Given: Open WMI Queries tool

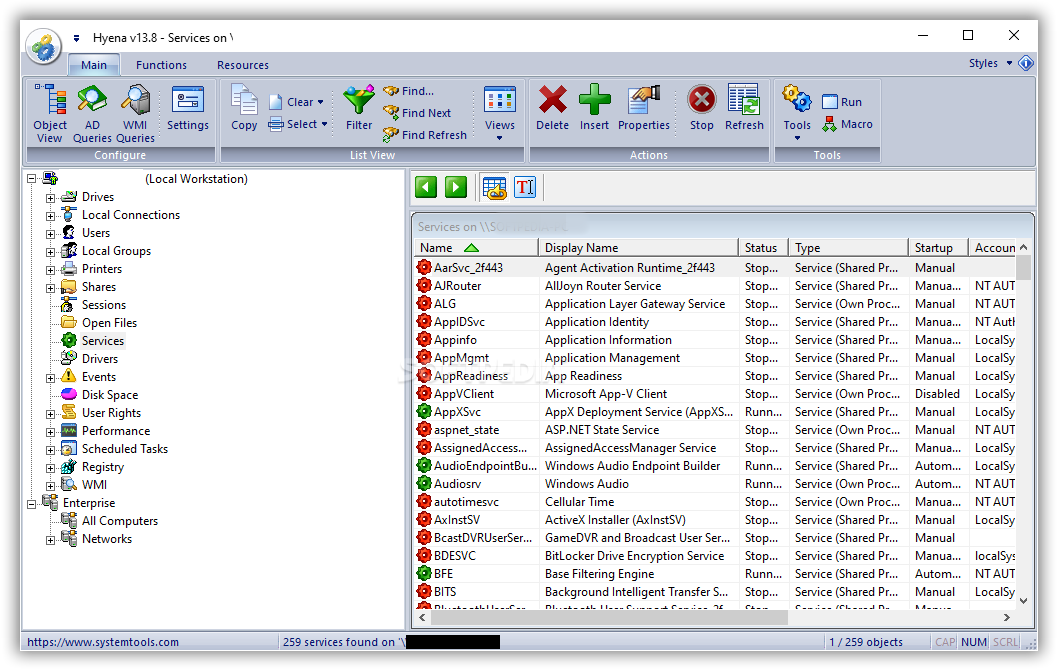Looking at the screenshot, I should click(x=135, y=113).
